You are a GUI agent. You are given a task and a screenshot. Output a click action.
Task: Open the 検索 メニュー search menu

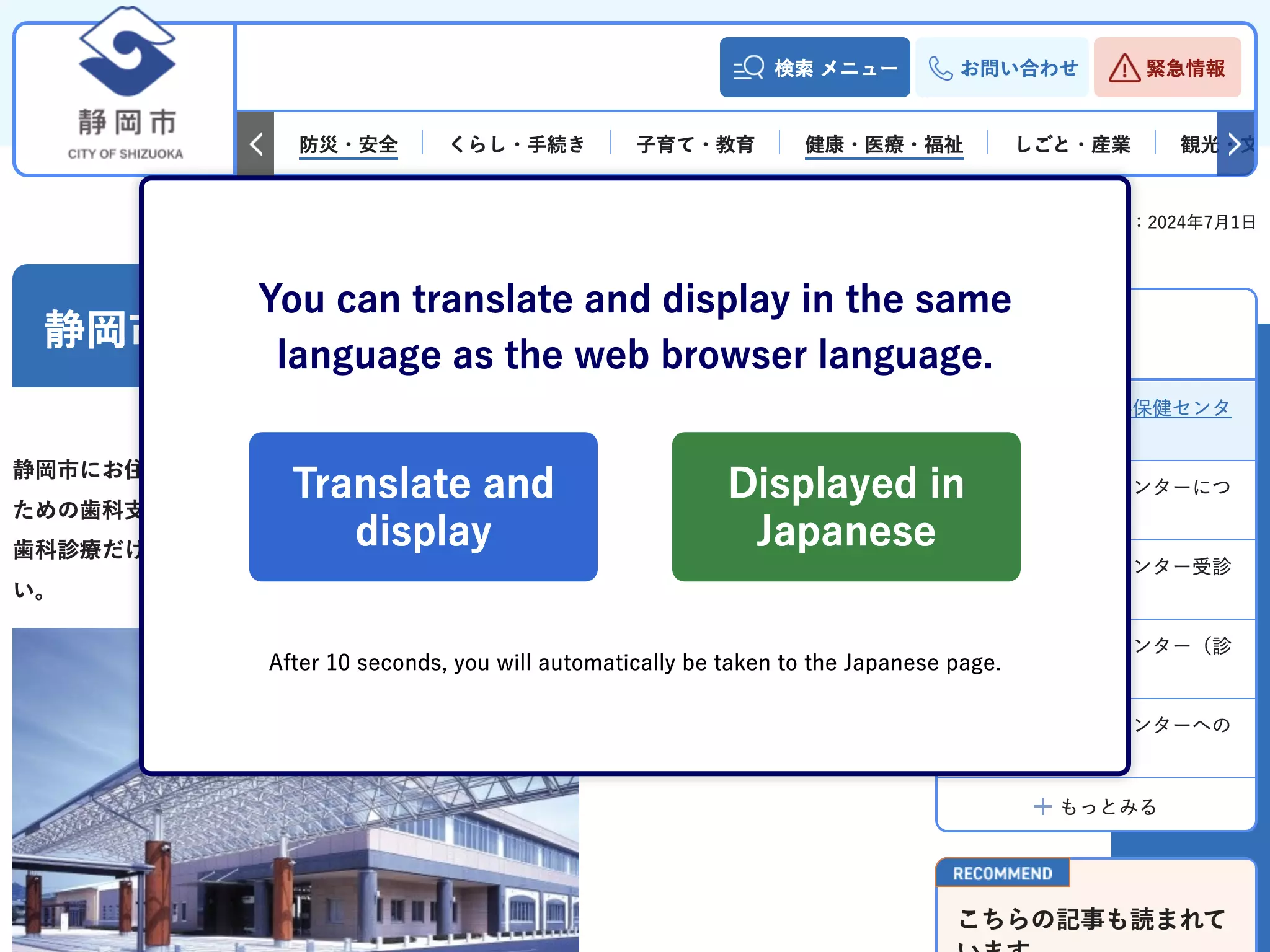coord(815,68)
